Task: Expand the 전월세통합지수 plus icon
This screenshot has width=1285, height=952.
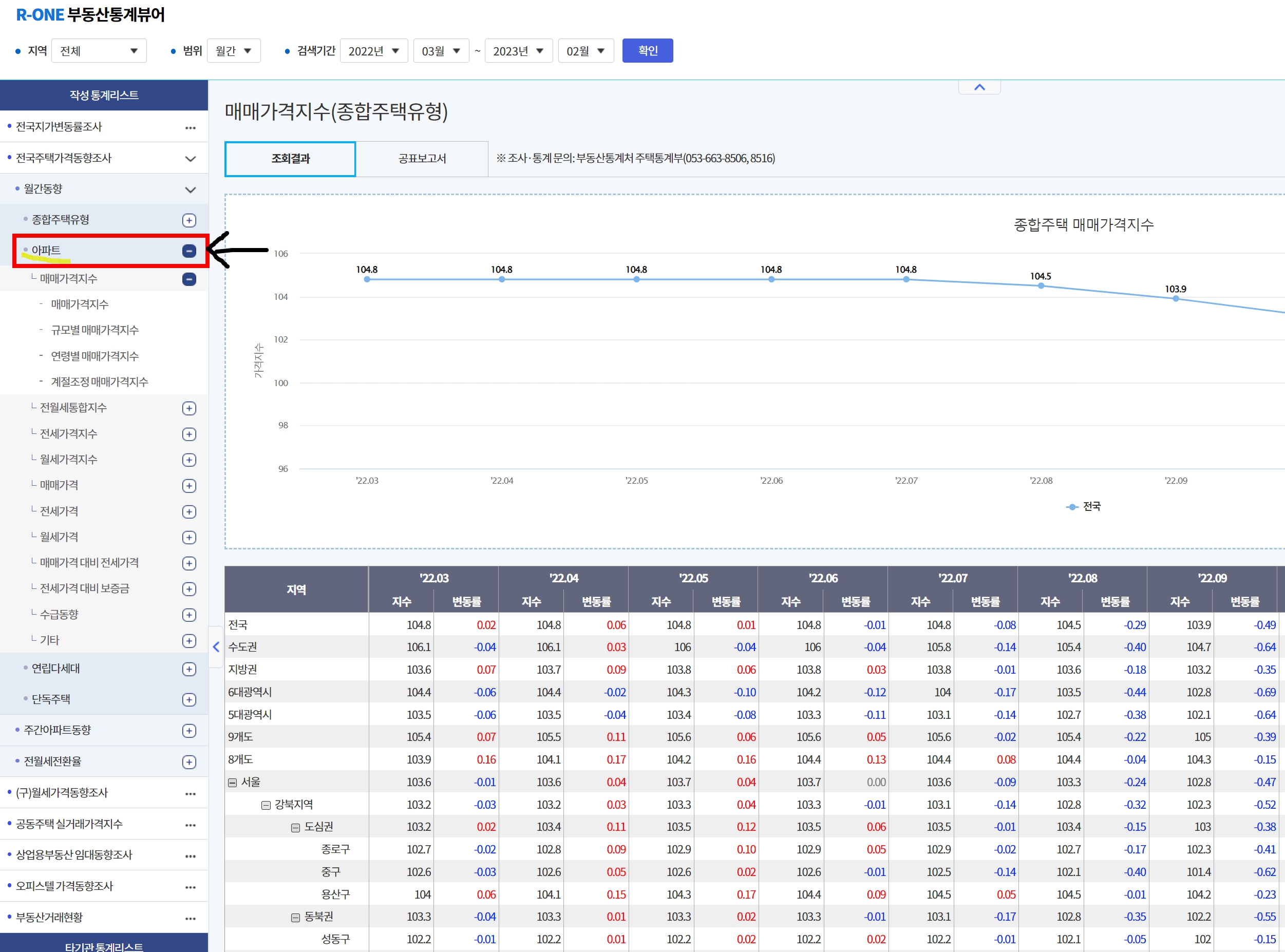Action: [189, 409]
